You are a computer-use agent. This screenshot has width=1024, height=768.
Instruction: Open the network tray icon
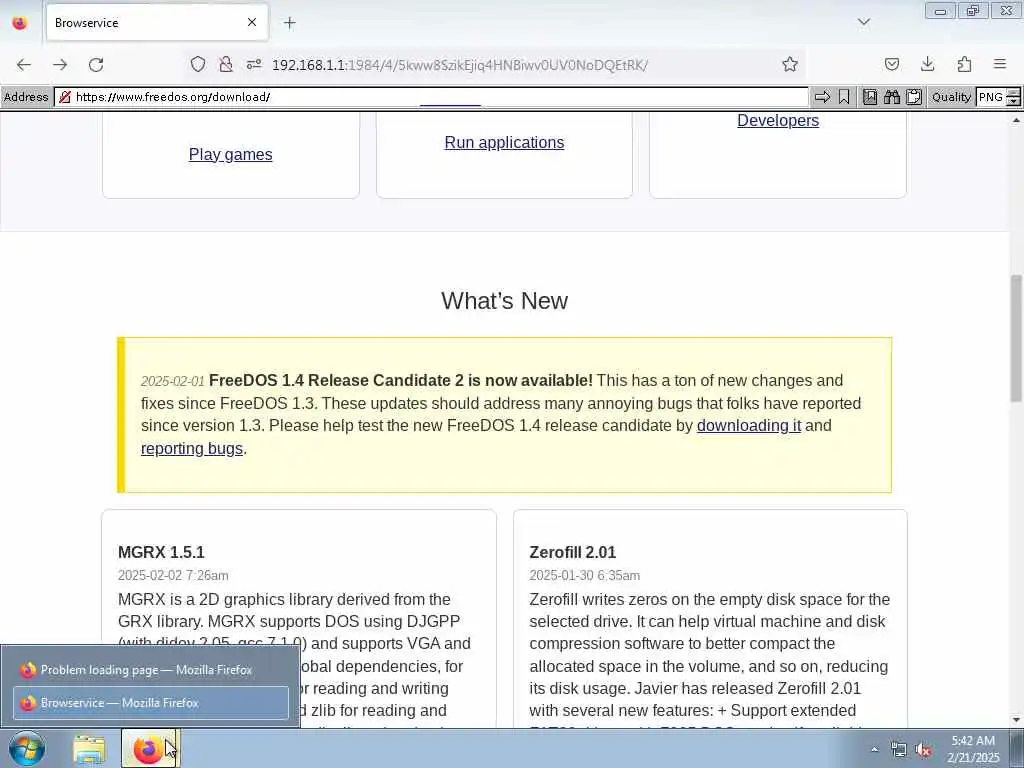899,749
